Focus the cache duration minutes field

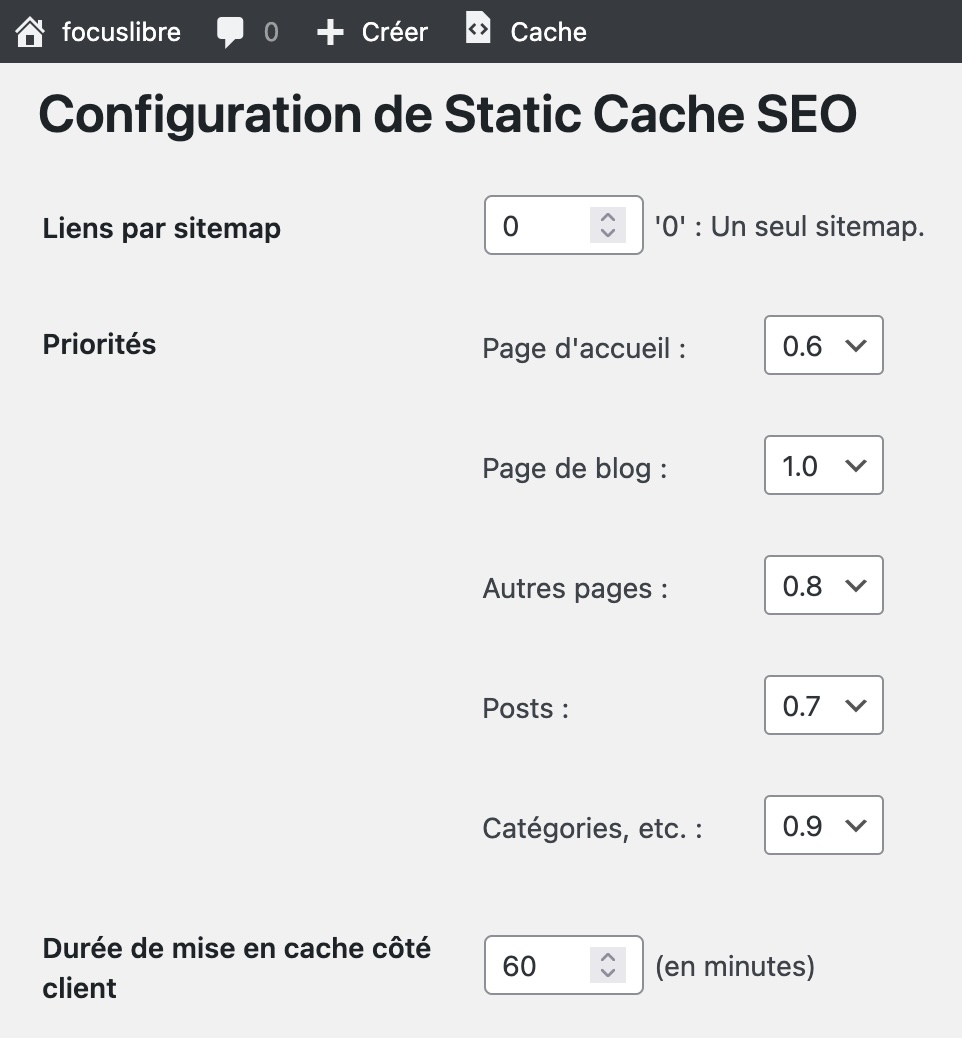tap(563, 965)
